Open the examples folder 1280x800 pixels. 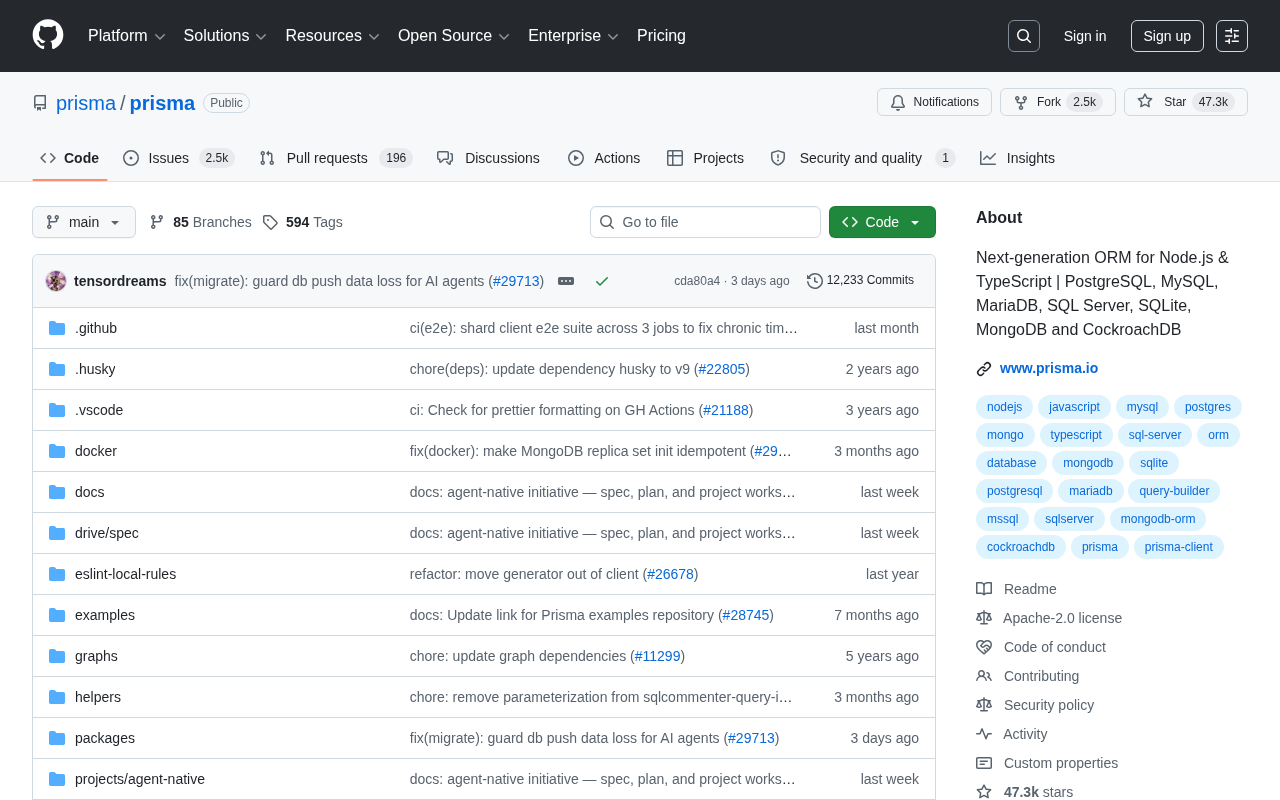[x=106, y=615]
